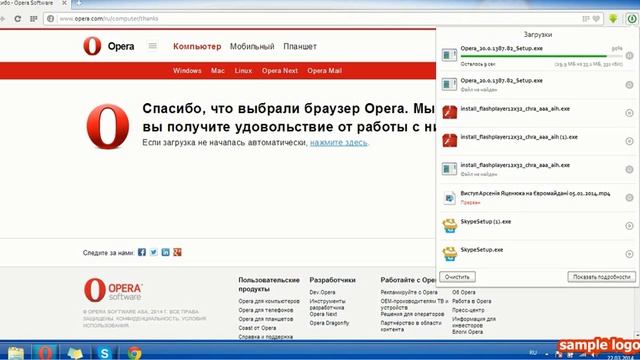Viewport: 640px width, 360px height.
Task: Choose Mac in the red navigation bar
Action: coord(218,71)
